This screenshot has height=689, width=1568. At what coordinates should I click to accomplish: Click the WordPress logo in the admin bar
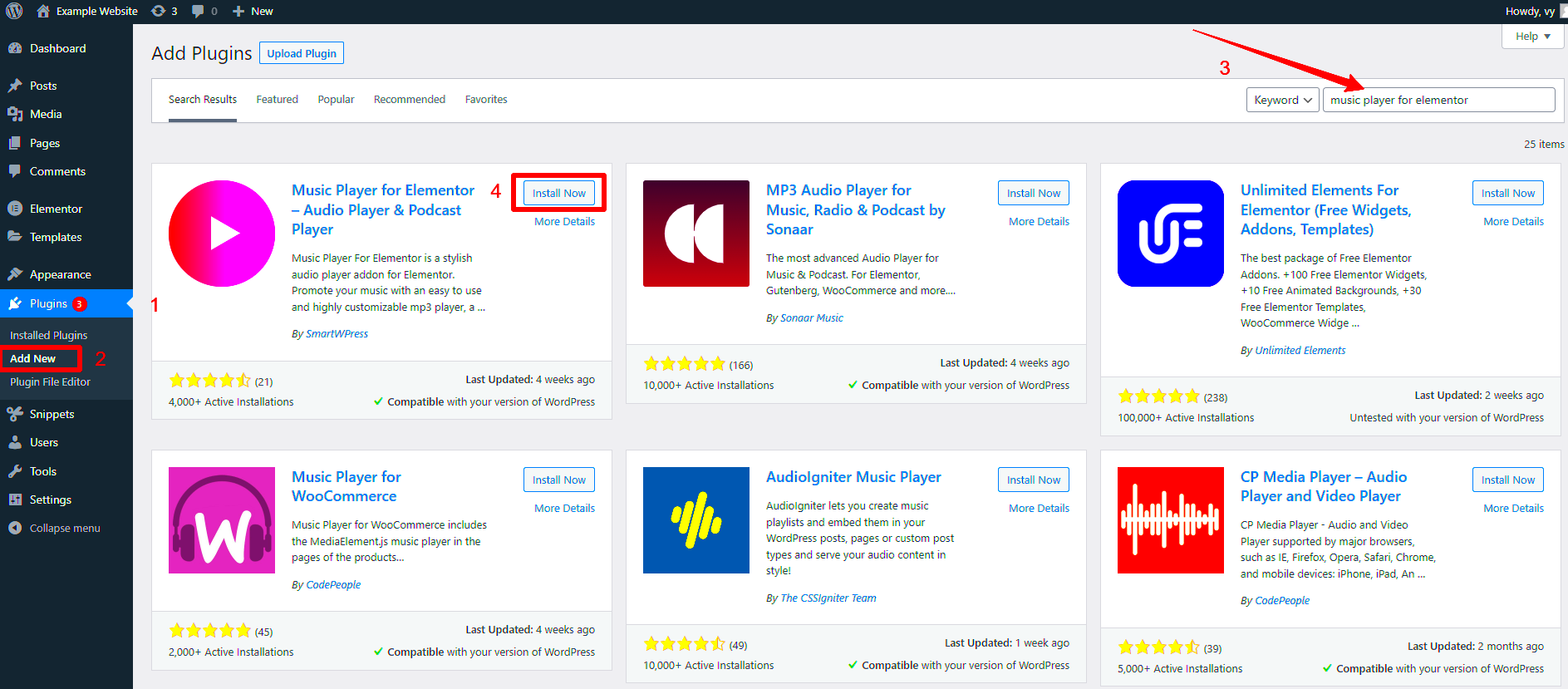pos(14,11)
